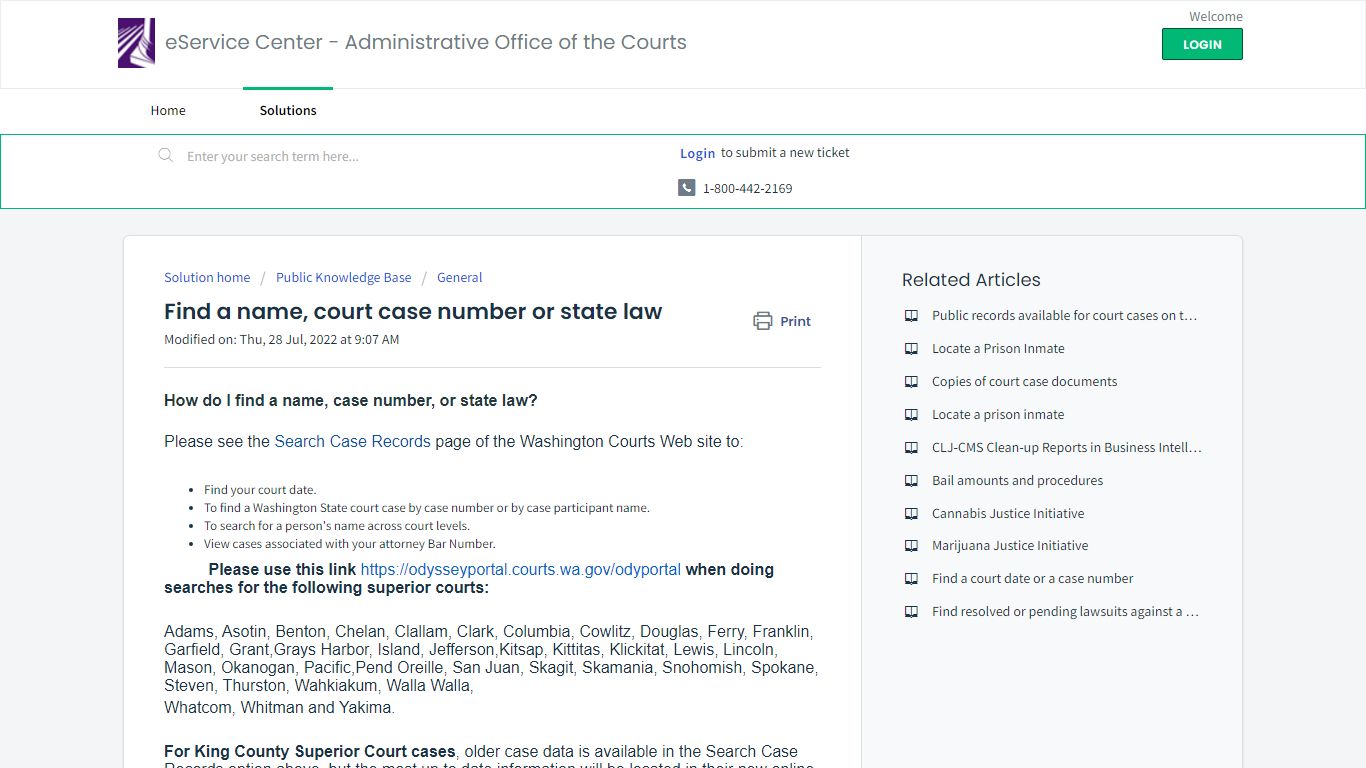Click the heading How do I find a name
The image size is (1366, 768).
tap(351, 400)
